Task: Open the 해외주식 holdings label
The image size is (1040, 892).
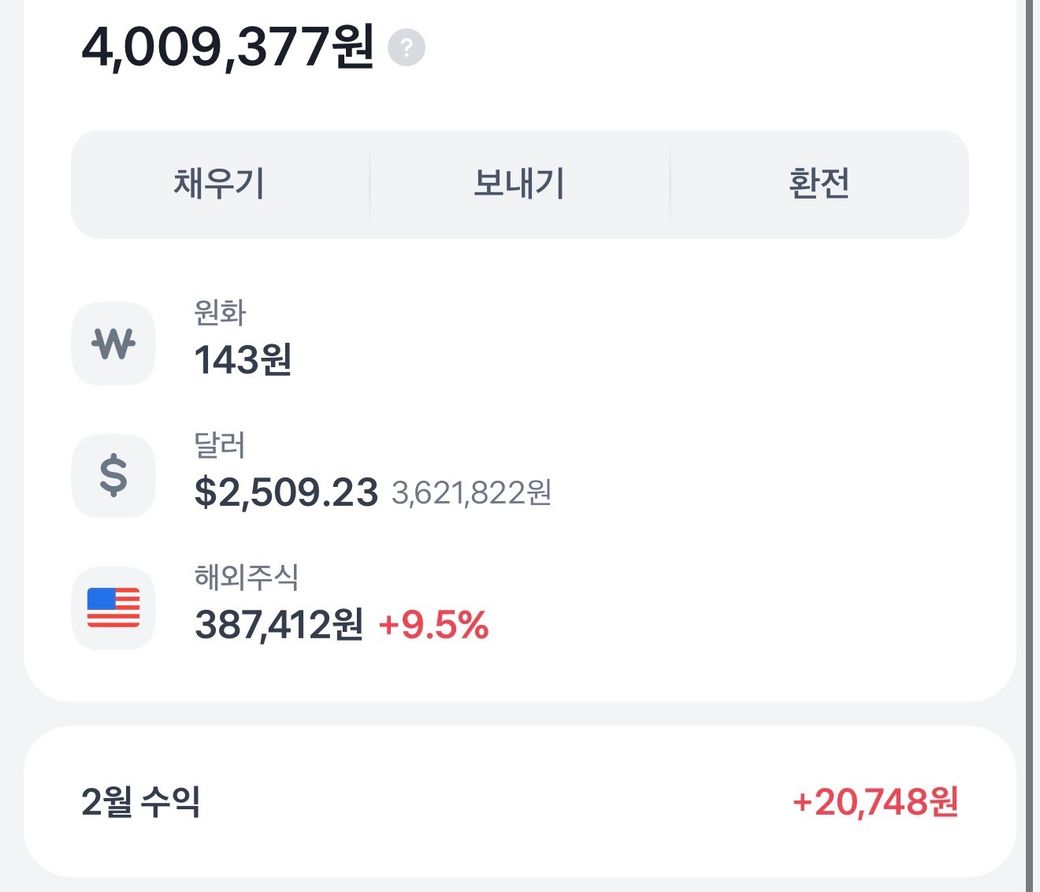Action: coord(246,576)
